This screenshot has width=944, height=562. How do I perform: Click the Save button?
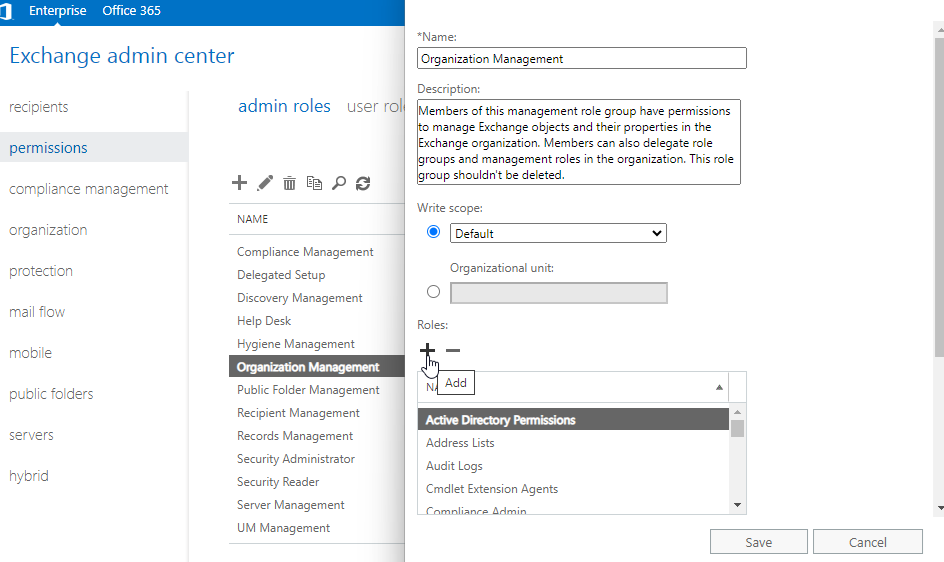coord(758,542)
